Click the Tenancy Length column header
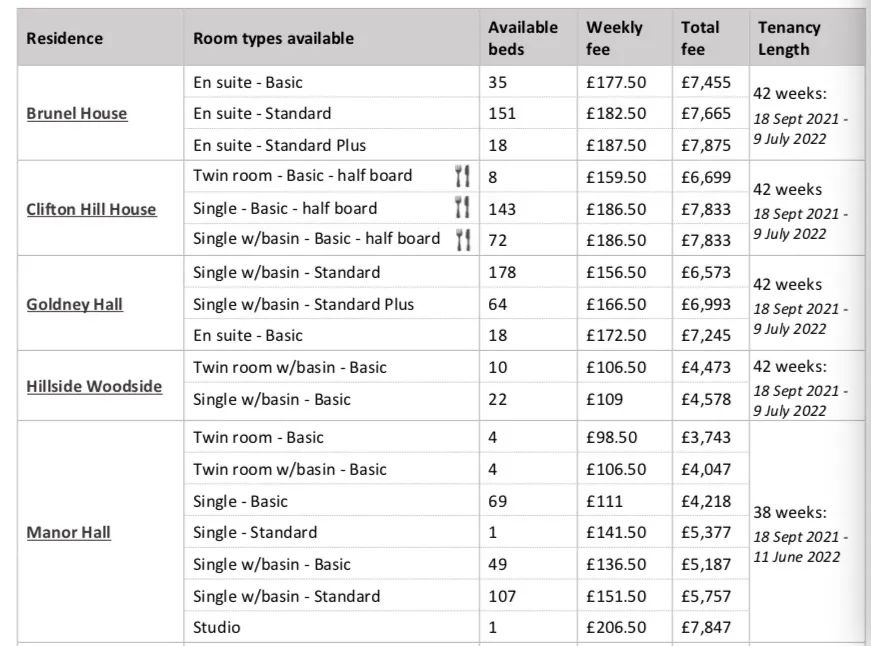Image resolution: width=871 pixels, height=646 pixels. 789,38
